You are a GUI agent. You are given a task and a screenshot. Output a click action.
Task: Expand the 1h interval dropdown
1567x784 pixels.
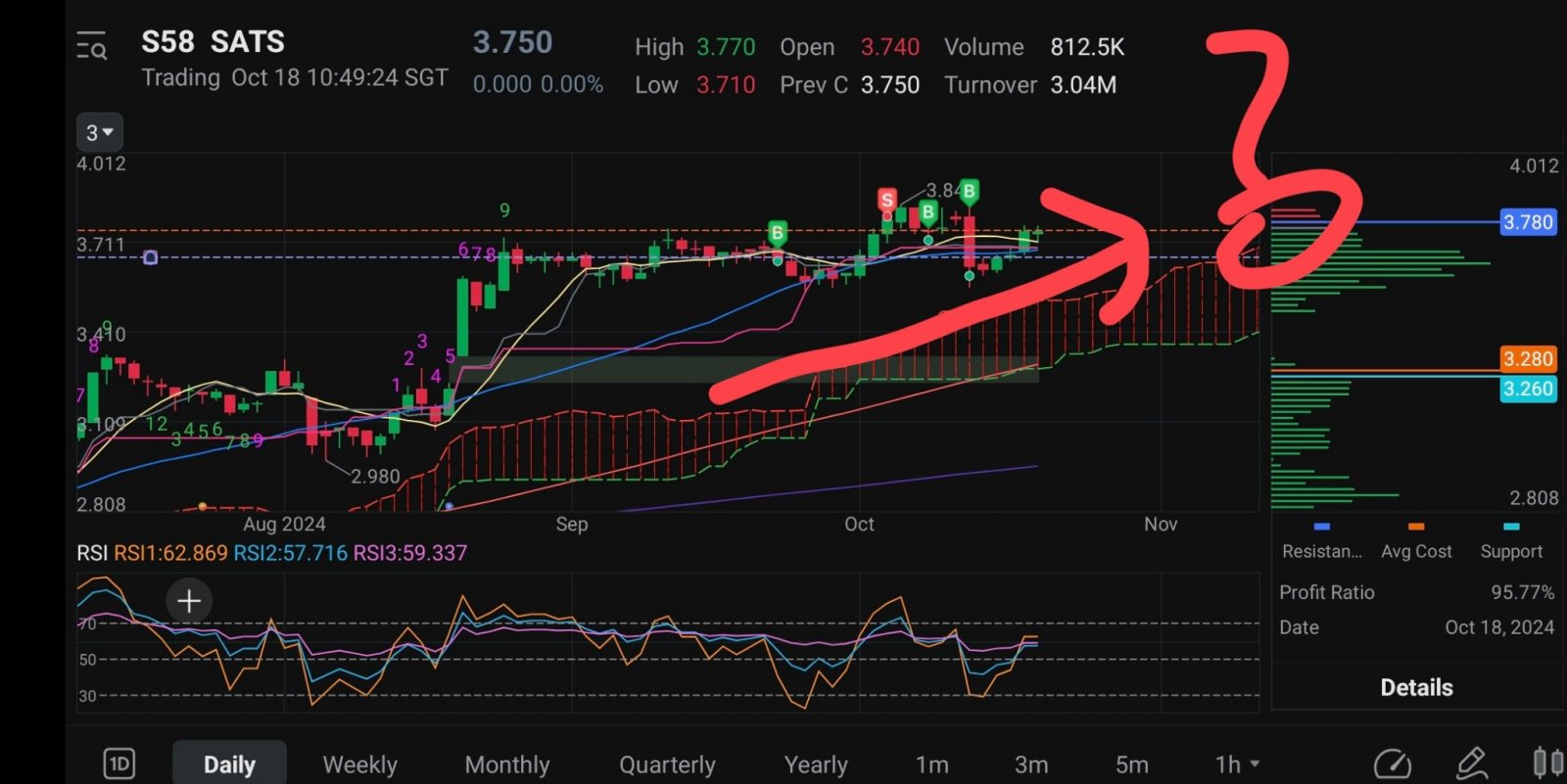pos(1237,764)
